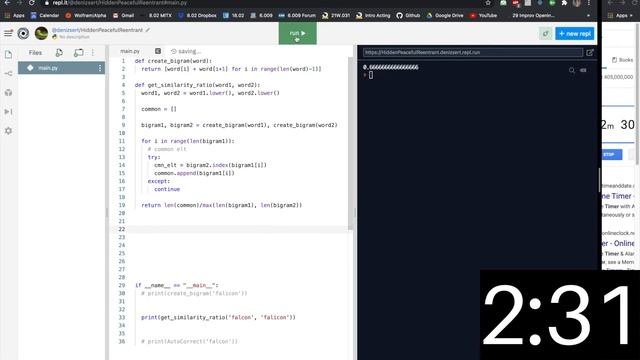The width and height of the screenshot is (640, 360).
Task: Click the @denizsert username link
Action: coord(66,30)
